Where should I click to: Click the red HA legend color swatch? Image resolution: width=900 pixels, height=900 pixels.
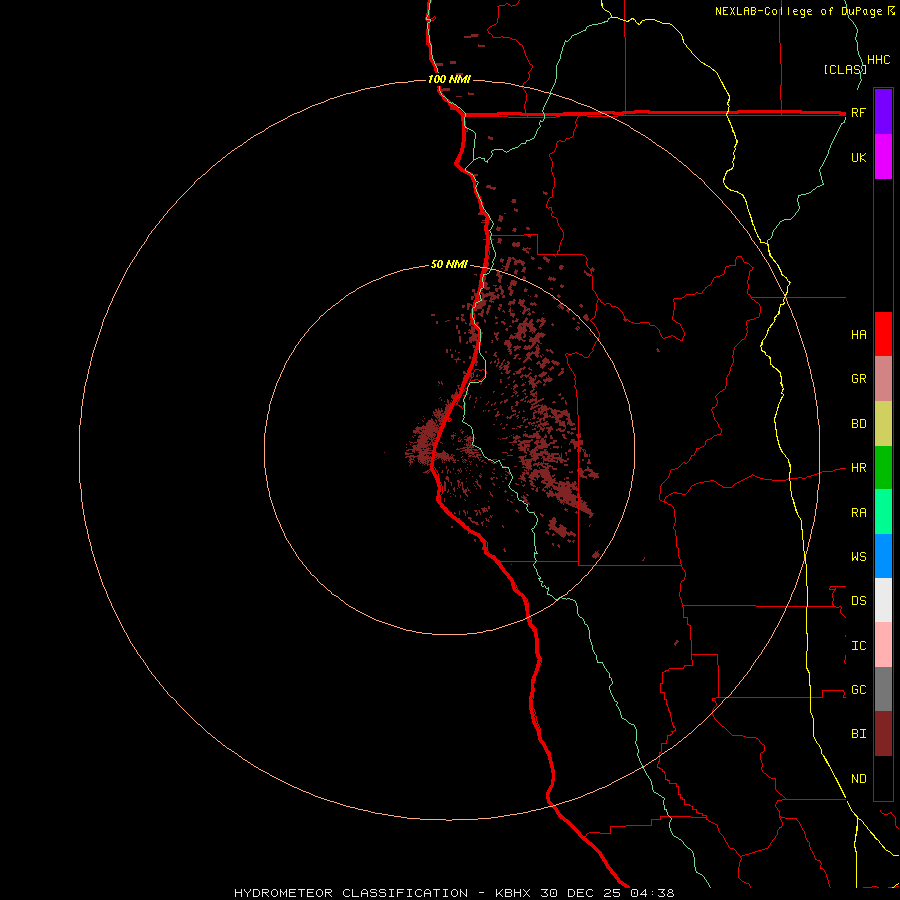(x=883, y=334)
